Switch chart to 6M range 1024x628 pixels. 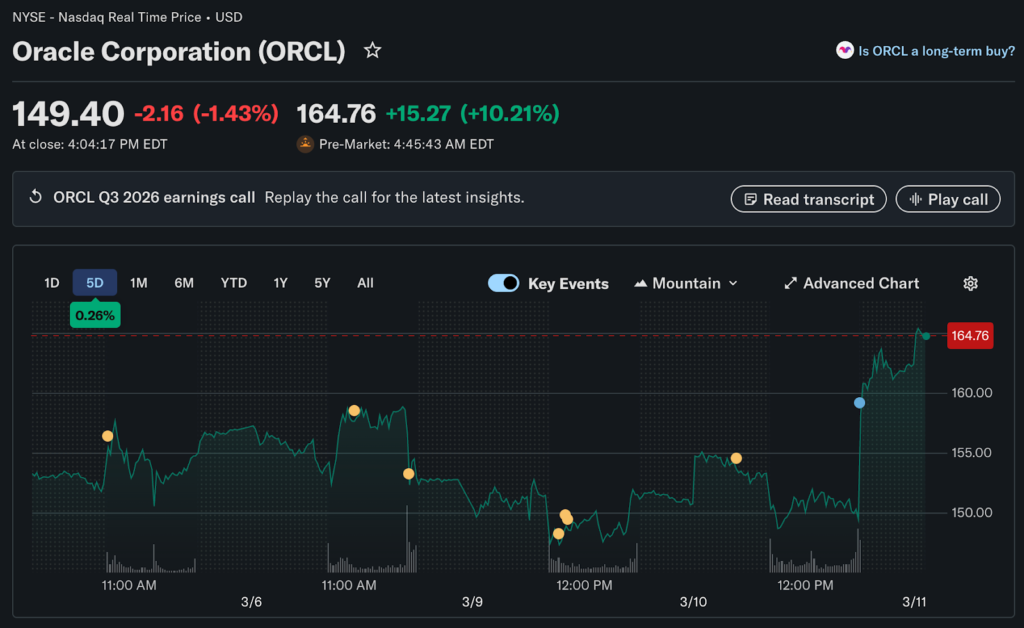coord(184,283)
